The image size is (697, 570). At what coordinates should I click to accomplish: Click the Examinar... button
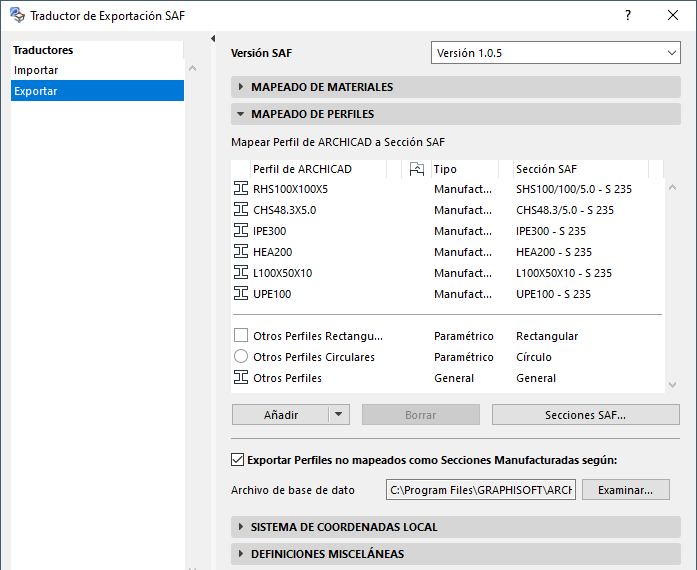click(x=625, y=490)
